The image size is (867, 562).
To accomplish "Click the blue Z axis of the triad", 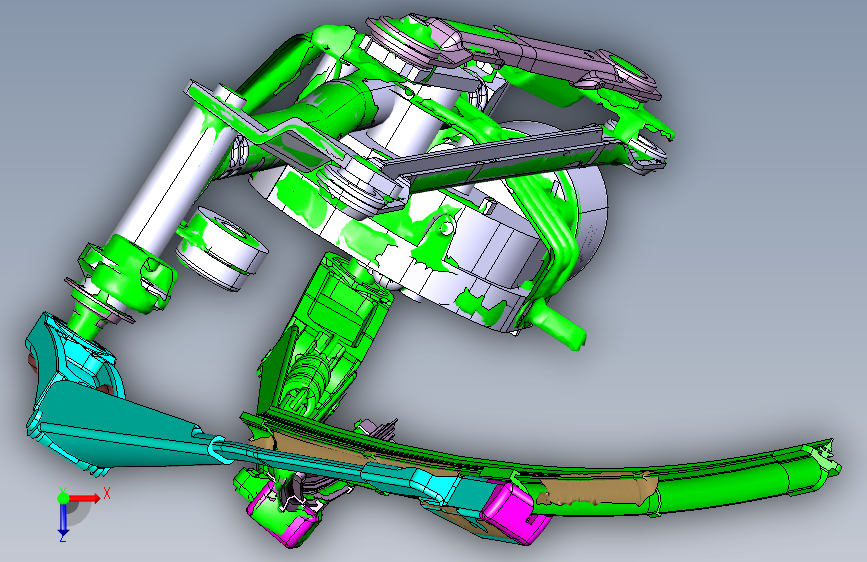I will coord(63,518).
